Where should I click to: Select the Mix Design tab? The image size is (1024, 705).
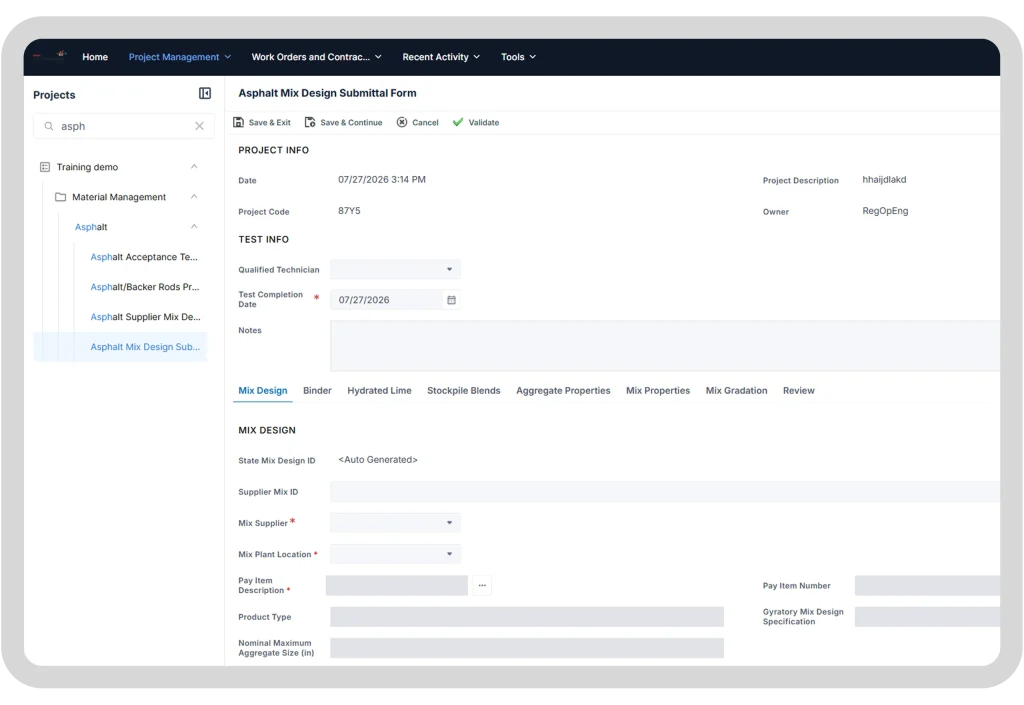coord(263,390)
